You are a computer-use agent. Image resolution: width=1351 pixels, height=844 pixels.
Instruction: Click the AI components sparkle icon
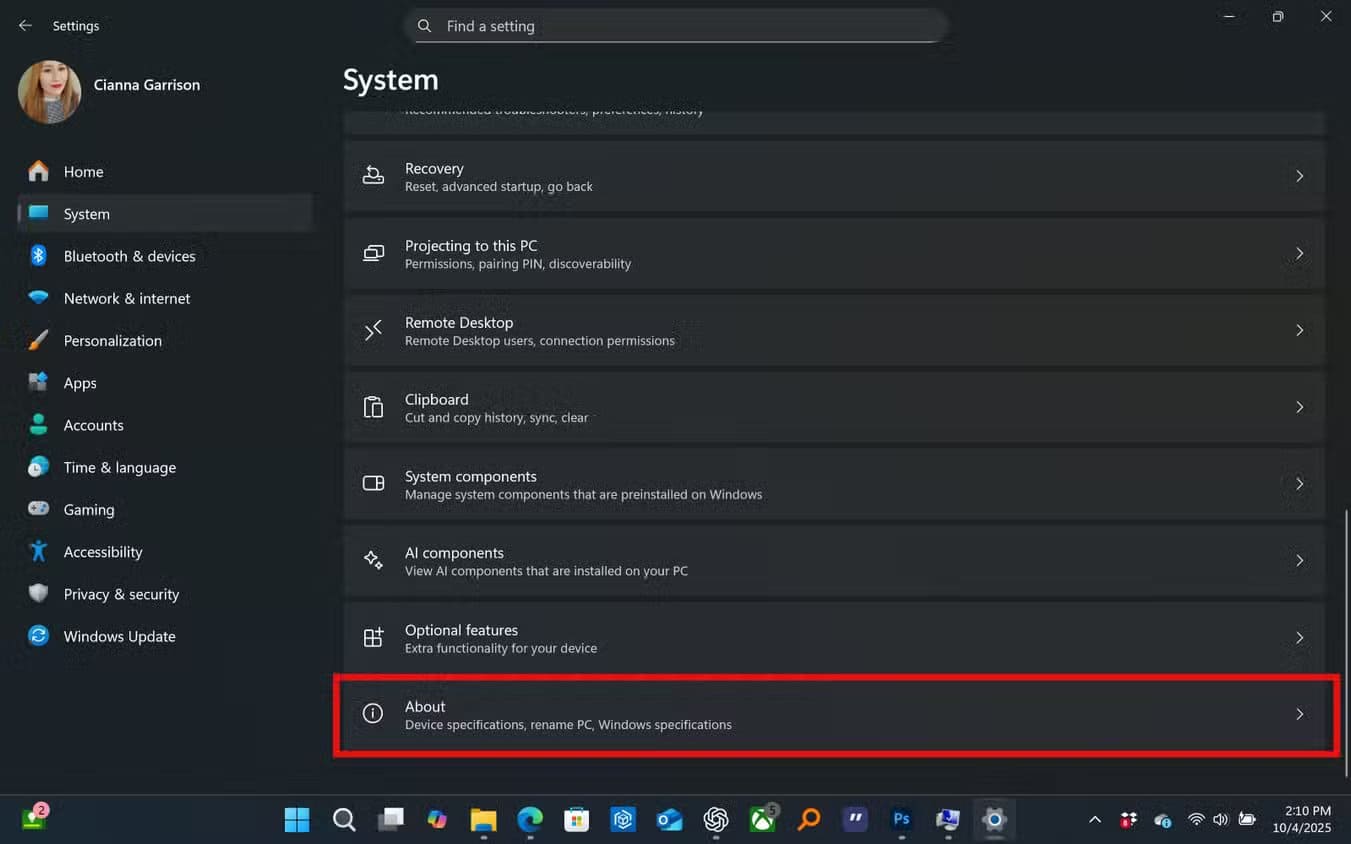pos(373,560)
